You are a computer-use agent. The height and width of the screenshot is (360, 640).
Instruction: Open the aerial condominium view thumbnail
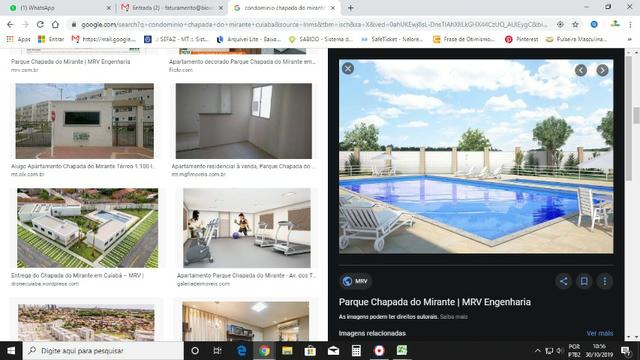pyautogui.click(x=87, y=228)
